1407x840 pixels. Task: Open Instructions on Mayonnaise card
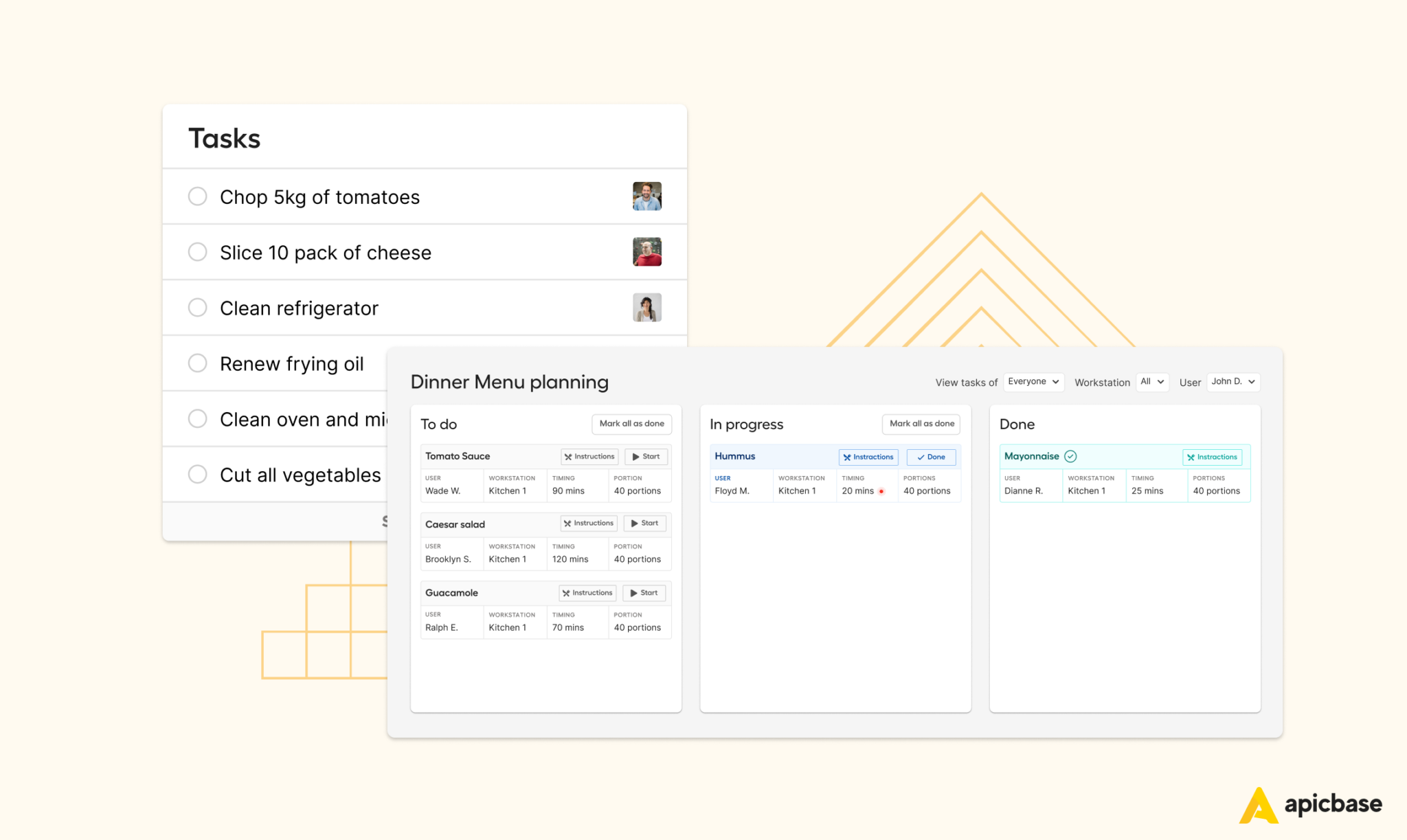[1212, 457]
